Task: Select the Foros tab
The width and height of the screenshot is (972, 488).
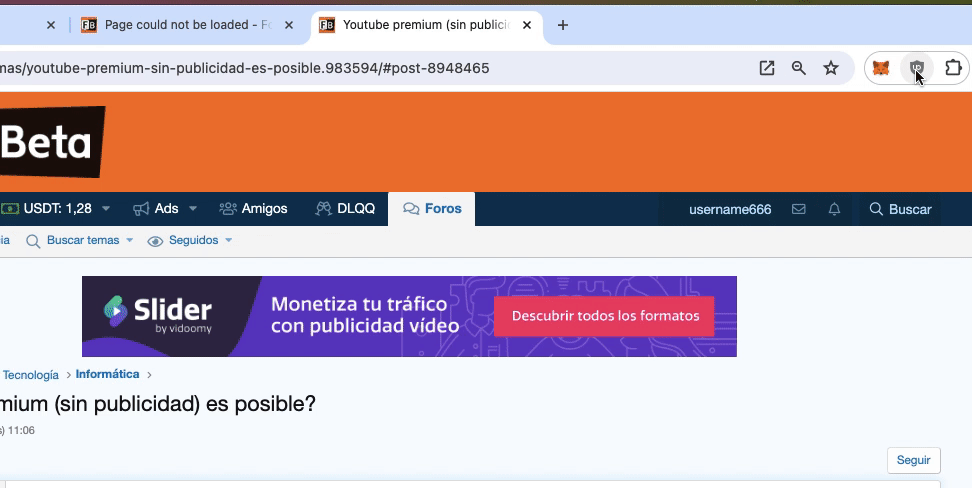Action: click(431, 209)
